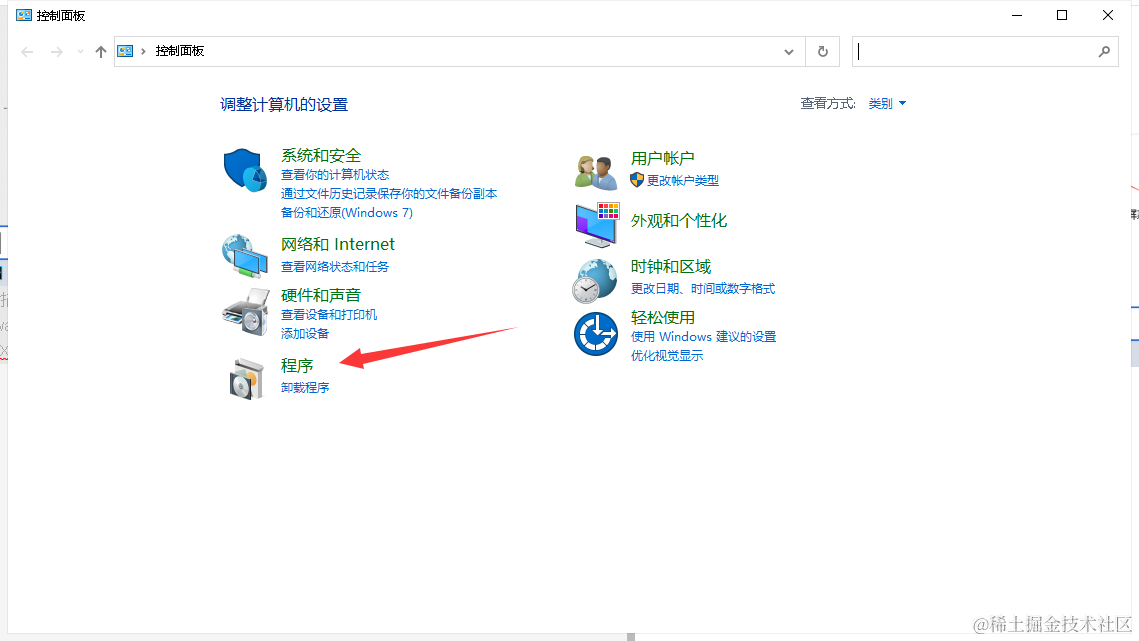Click the 网络和 Internet globe icon
Viewport: 1139px width, 641px height.
tap(245, 255)
